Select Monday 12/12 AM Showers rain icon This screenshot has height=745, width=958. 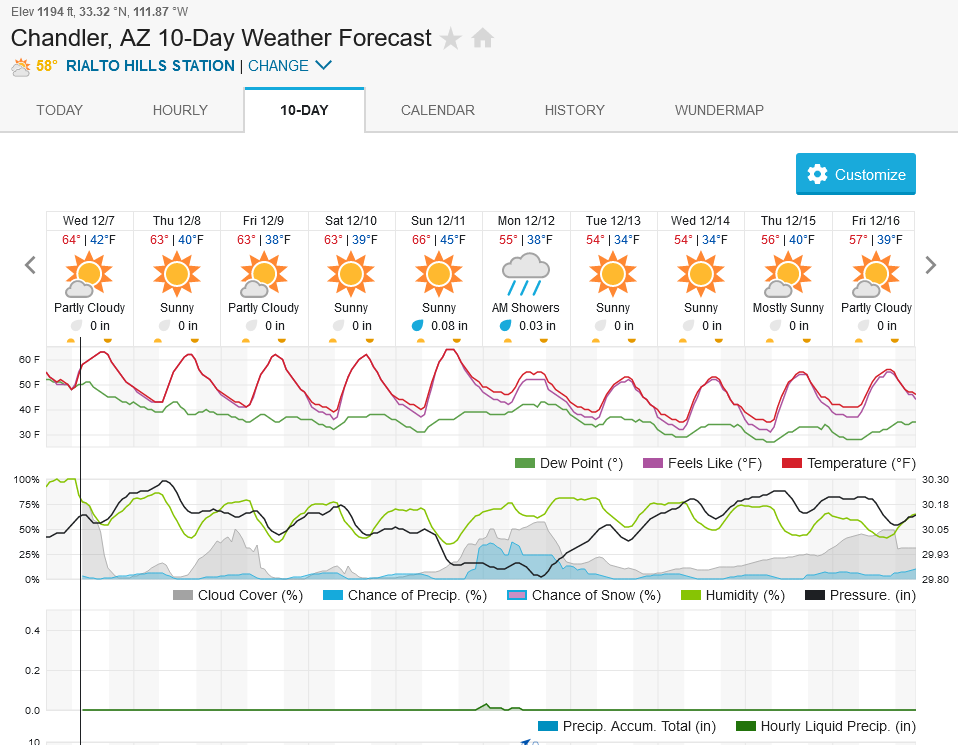[525, 274]
